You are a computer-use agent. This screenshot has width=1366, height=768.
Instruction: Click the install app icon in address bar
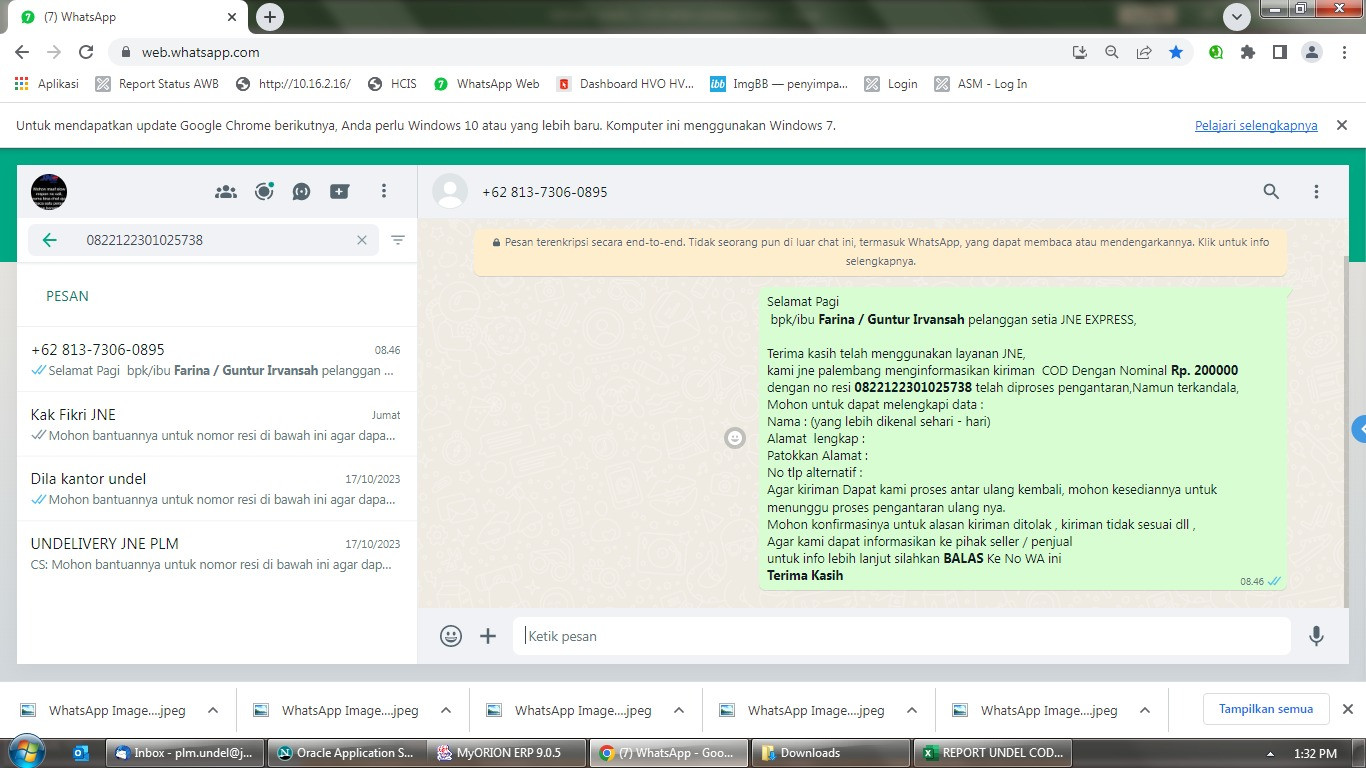pos(1079,52)
